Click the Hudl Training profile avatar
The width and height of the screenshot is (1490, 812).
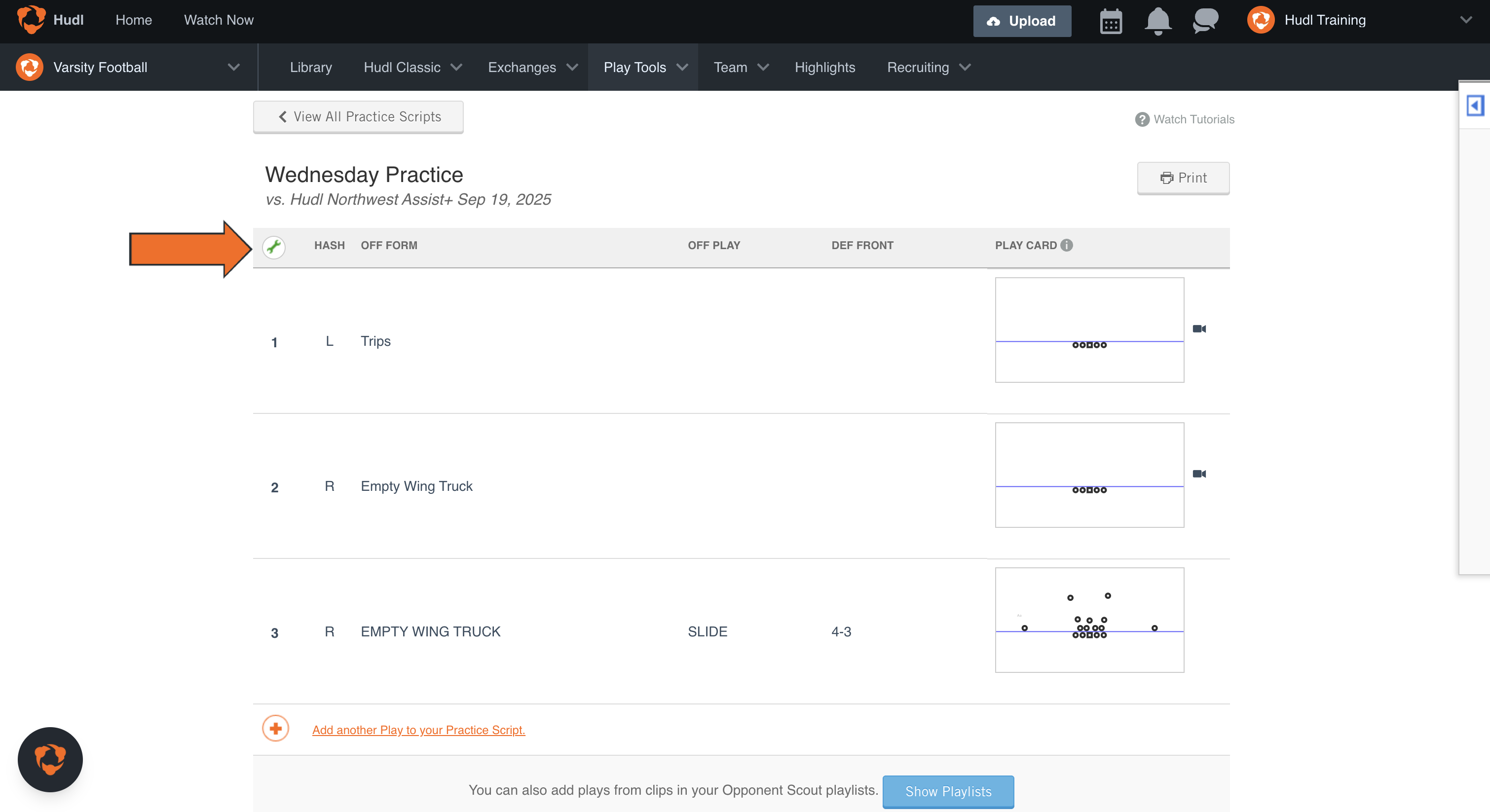(1261, 20)
